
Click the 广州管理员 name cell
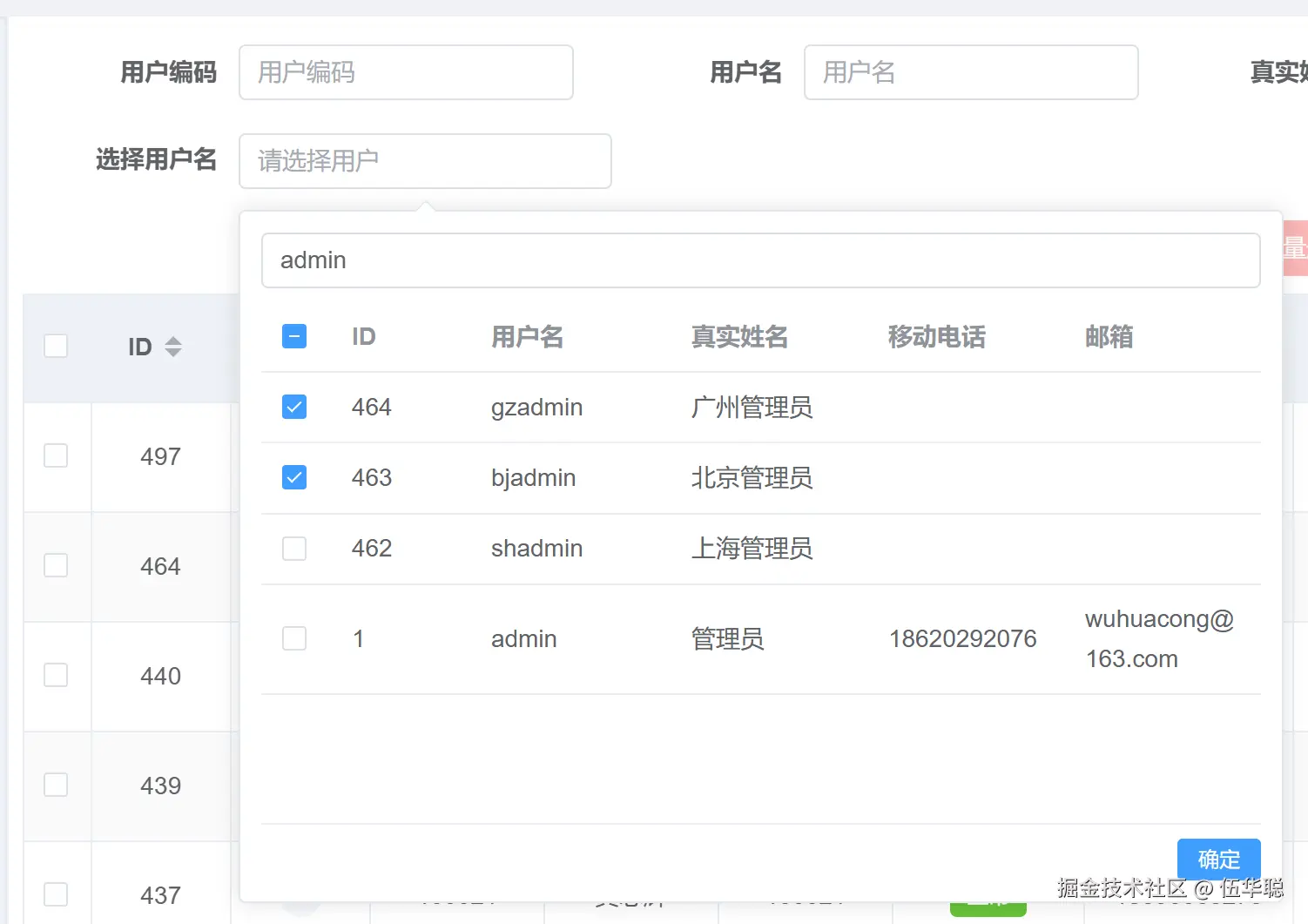pyautogui.click(x=752, y=408)
